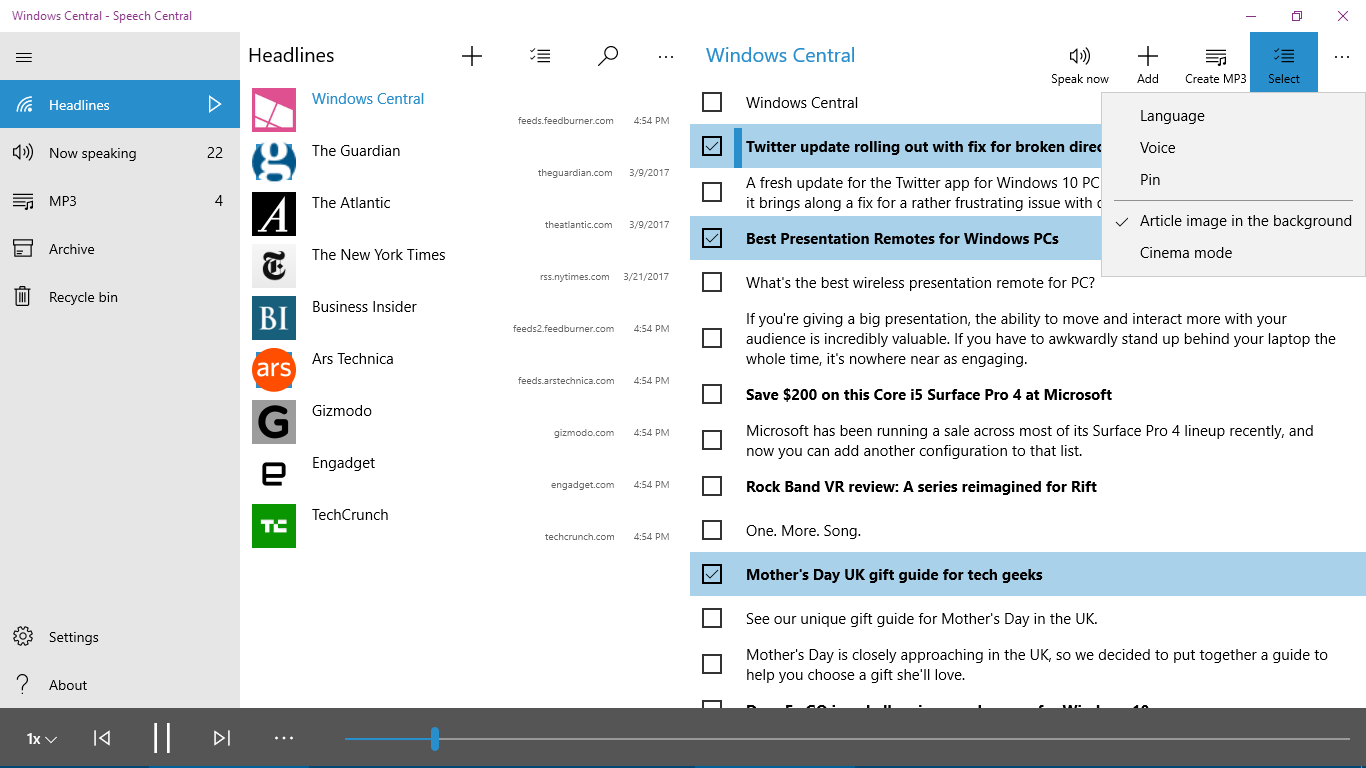Open search in the Headlines panel

tap(607, 56)
